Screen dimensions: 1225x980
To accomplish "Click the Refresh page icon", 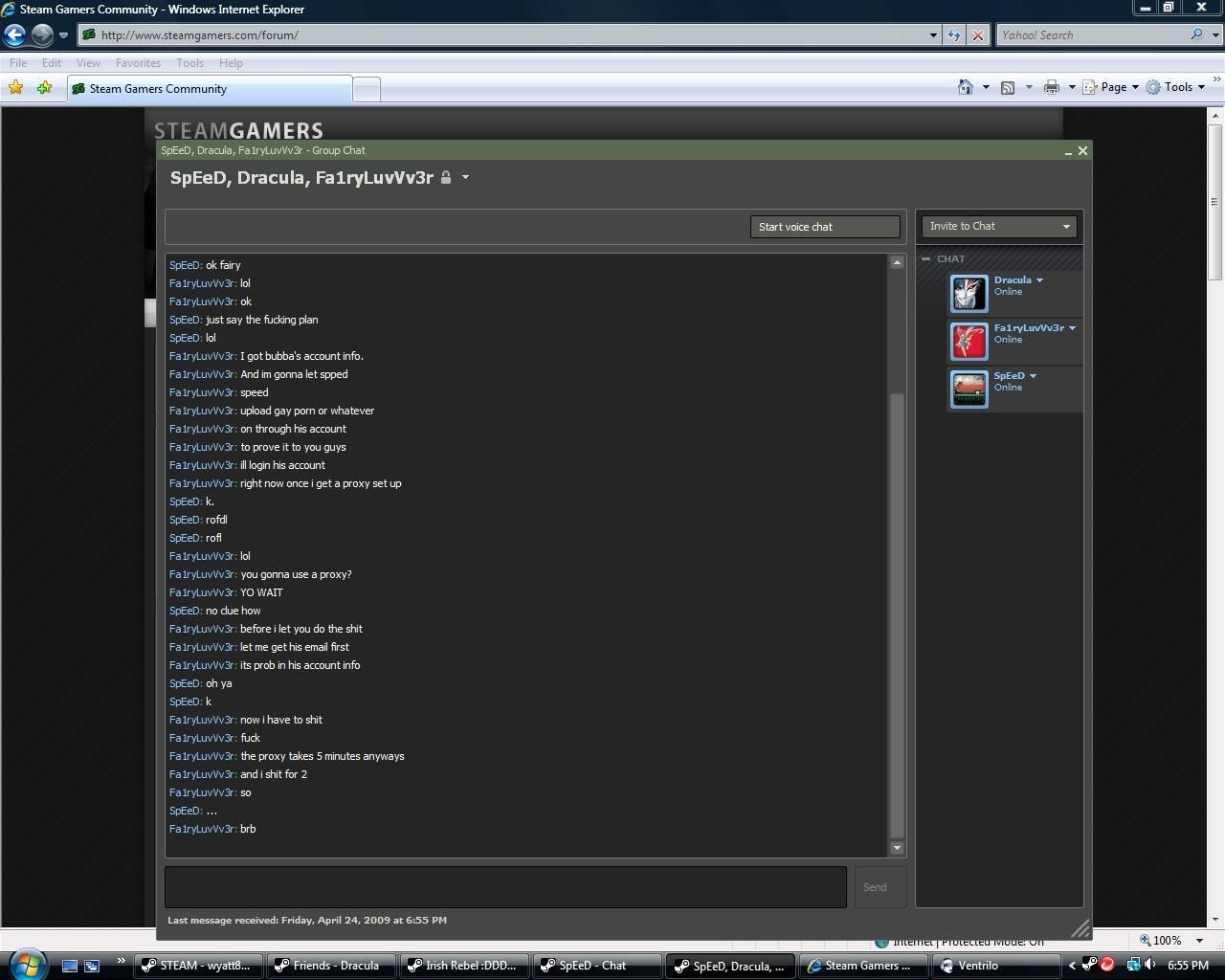I will (954, 35).
